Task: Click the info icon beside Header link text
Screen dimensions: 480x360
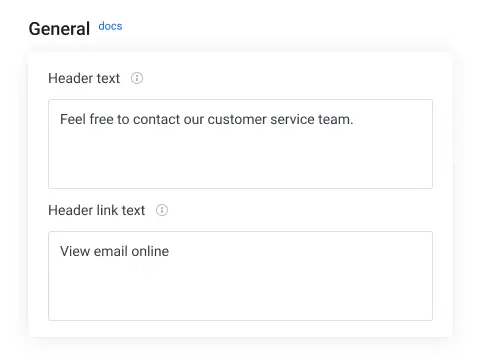Action: pos(162,210)
